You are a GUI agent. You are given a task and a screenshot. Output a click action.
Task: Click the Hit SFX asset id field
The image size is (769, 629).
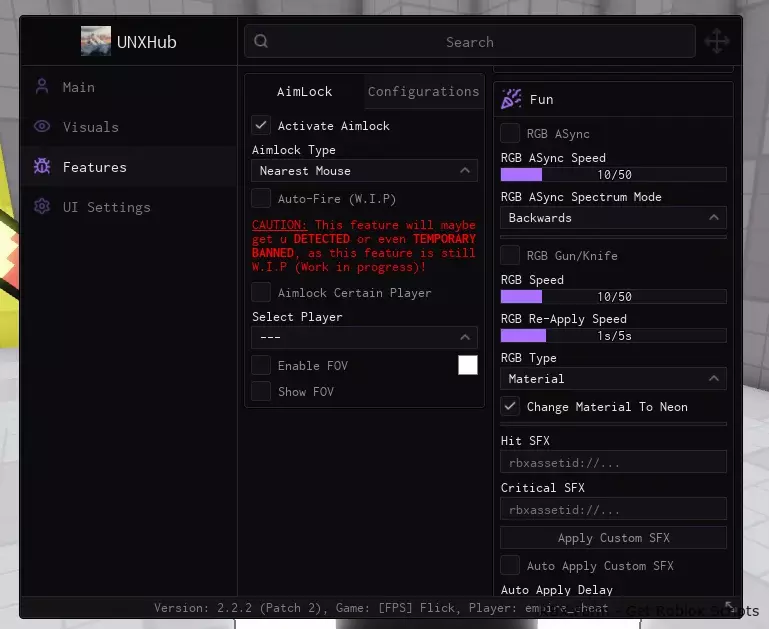point(613,462)
